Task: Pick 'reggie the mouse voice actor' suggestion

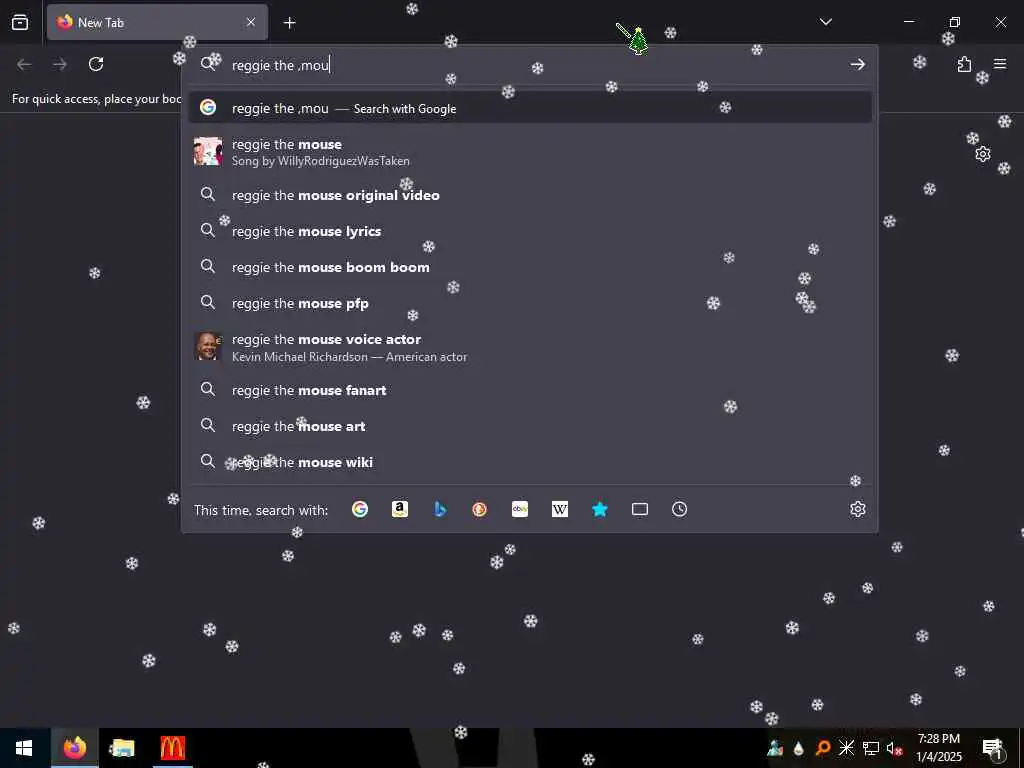Action: click(530, 347)
